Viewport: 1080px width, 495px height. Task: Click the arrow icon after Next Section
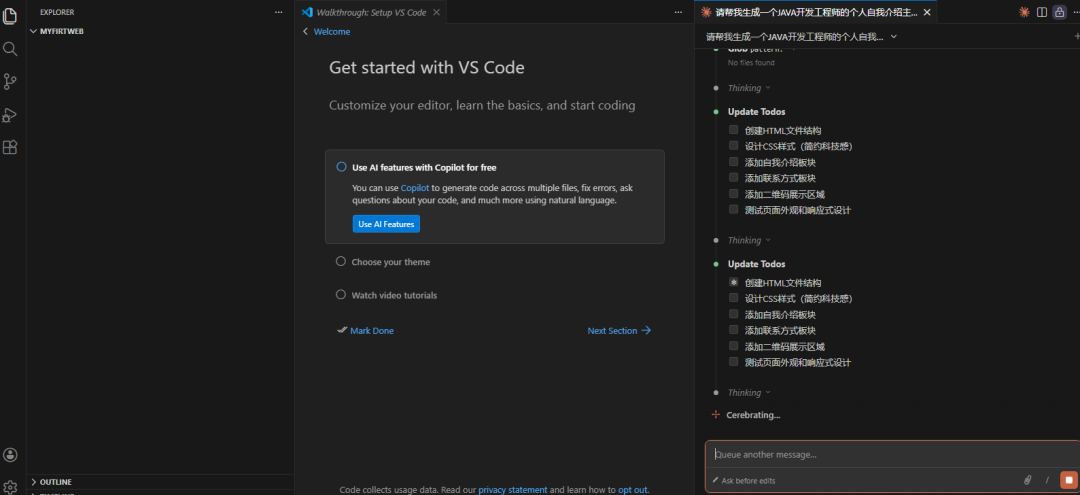tap(646, 330)
